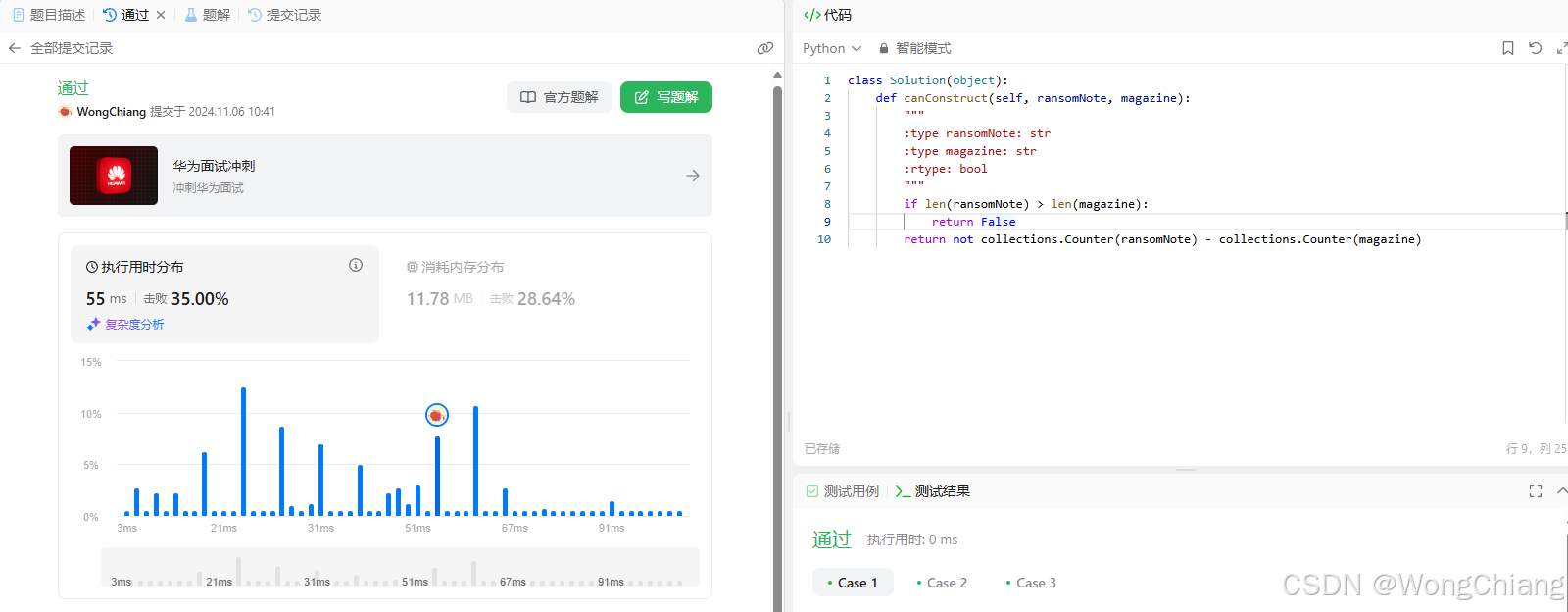Switch to the 测试用例 tab
The width and height of the screenshot is (1568, 612).
pyautogui.click(x=843, y=491)
